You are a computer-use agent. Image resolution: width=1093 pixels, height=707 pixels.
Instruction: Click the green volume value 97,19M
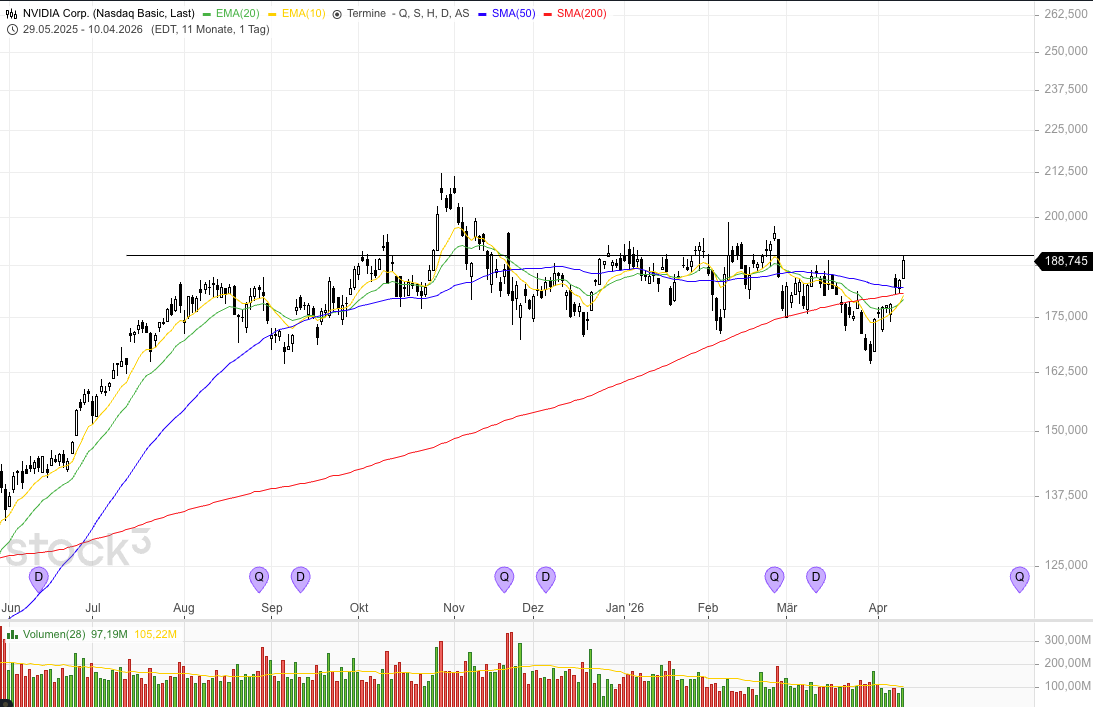click(x=109, y=634)
